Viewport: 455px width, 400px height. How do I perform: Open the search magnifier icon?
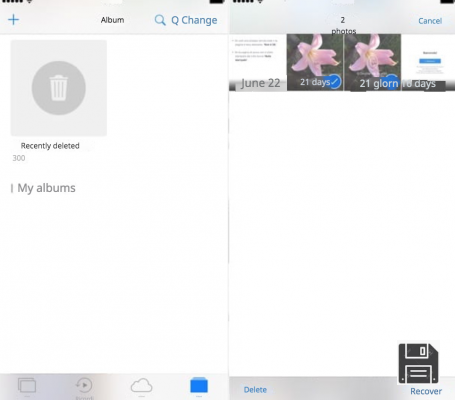[x=160, y=20]
